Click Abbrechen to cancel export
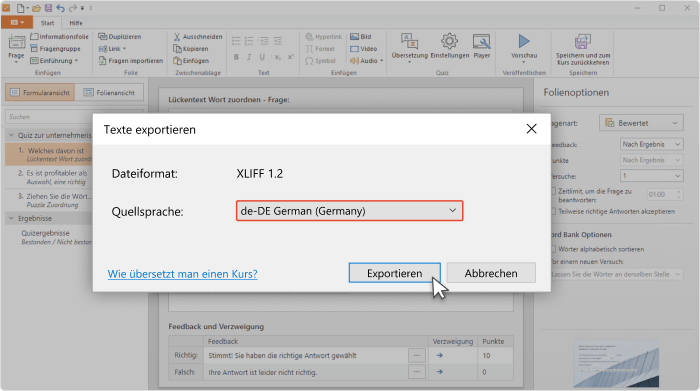The height and width of the screenshot is (391, 700). [x=491, y=273]
